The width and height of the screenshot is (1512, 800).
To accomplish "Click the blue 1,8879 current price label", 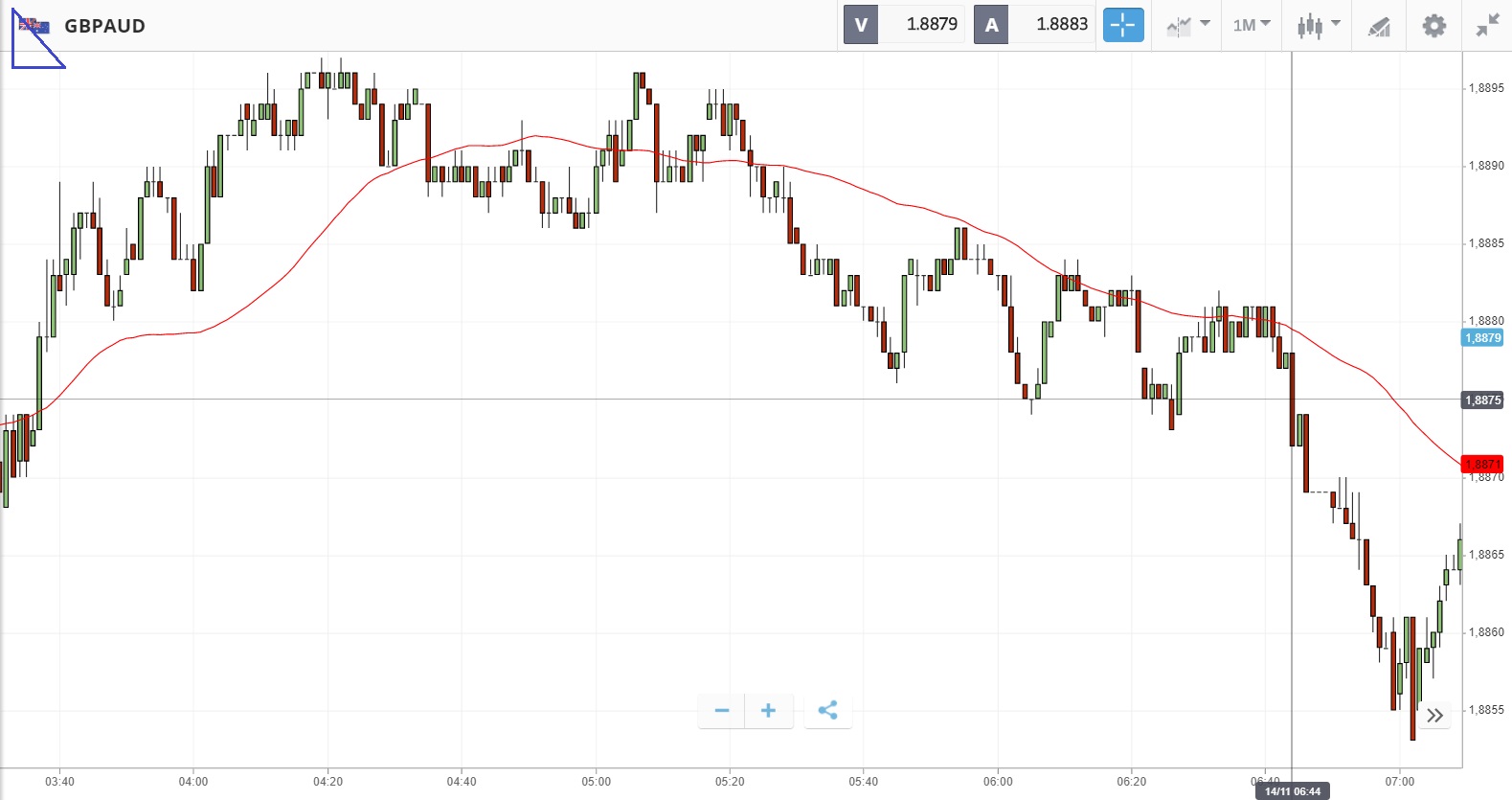I will (1482, 337).
